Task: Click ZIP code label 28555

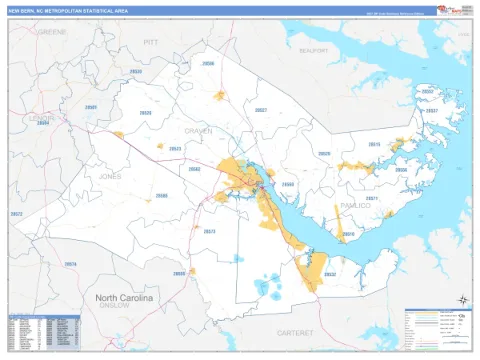Action: 179,274
